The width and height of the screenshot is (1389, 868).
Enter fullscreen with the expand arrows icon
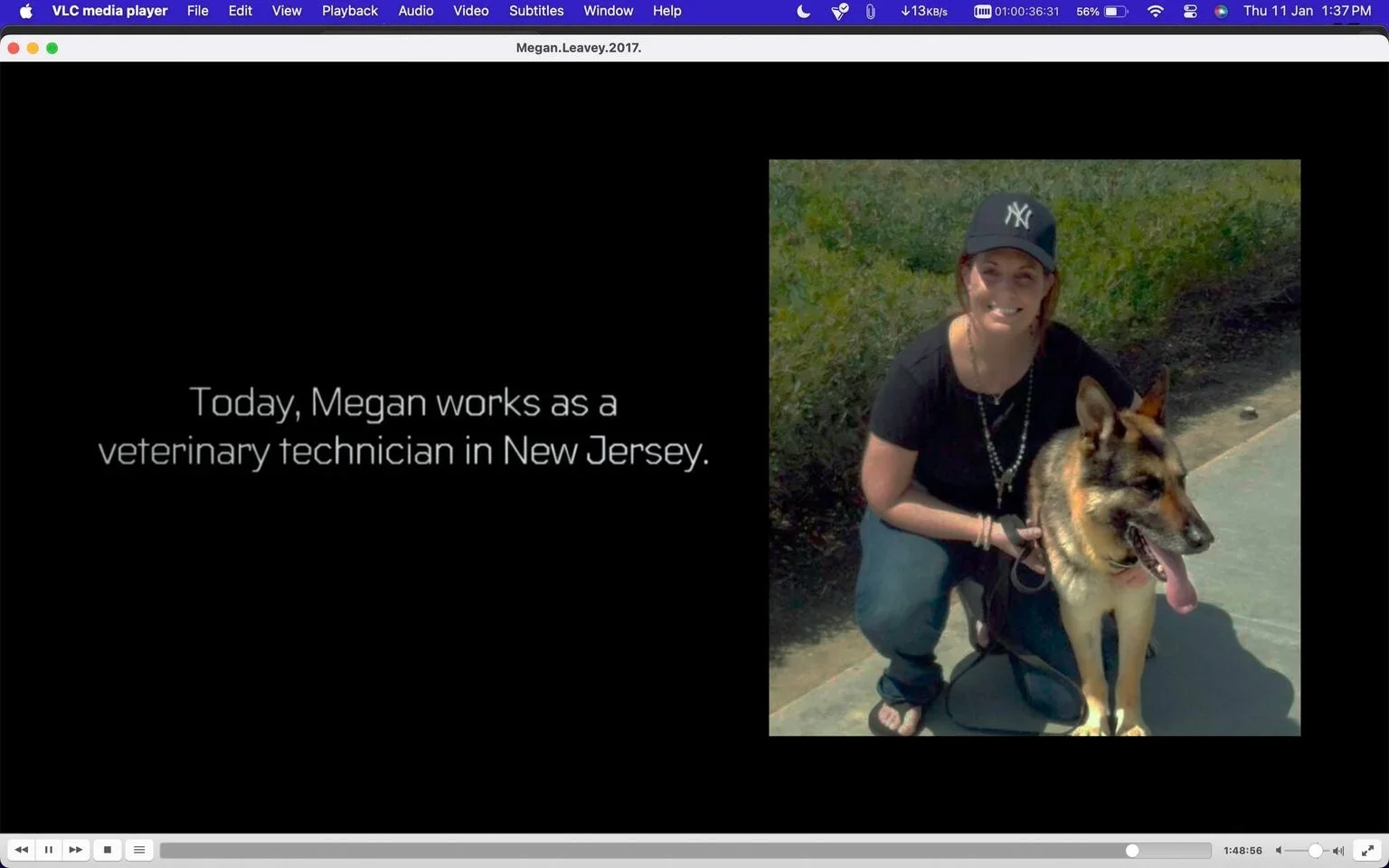(1368, 850)
